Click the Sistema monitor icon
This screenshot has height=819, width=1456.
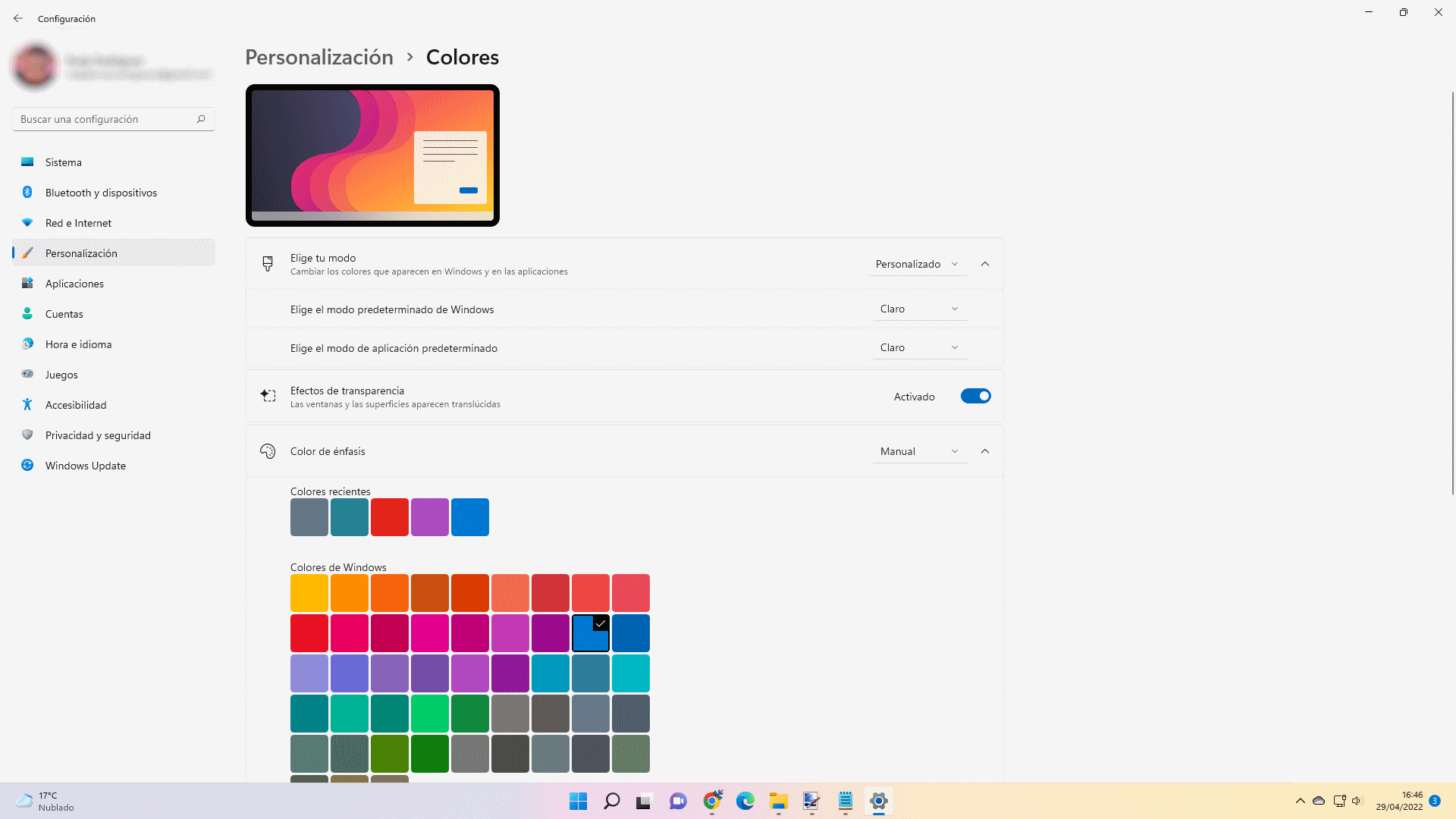pyautogui.click(x=27, y=162)
